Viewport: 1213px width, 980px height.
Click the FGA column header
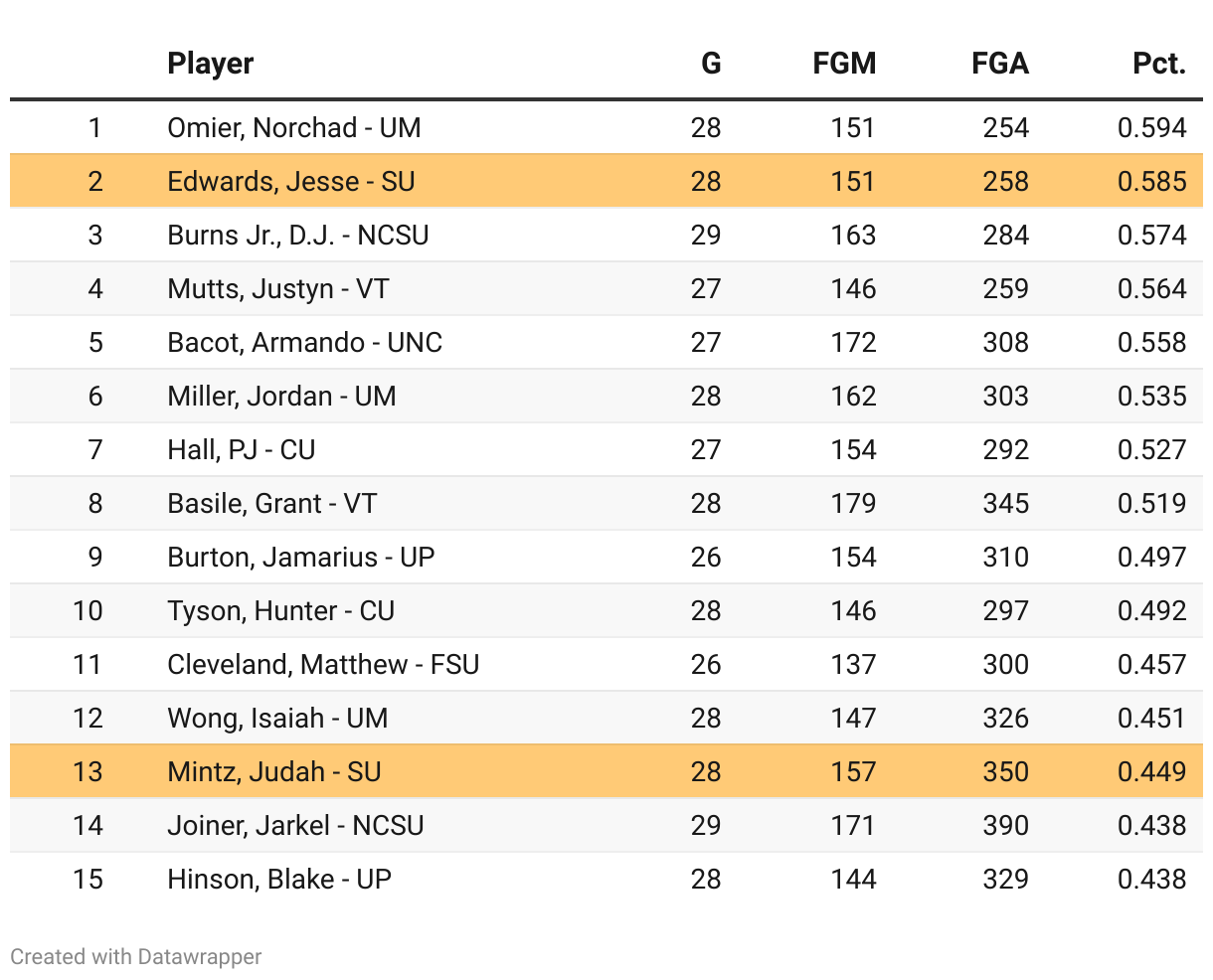pos(999,64)
